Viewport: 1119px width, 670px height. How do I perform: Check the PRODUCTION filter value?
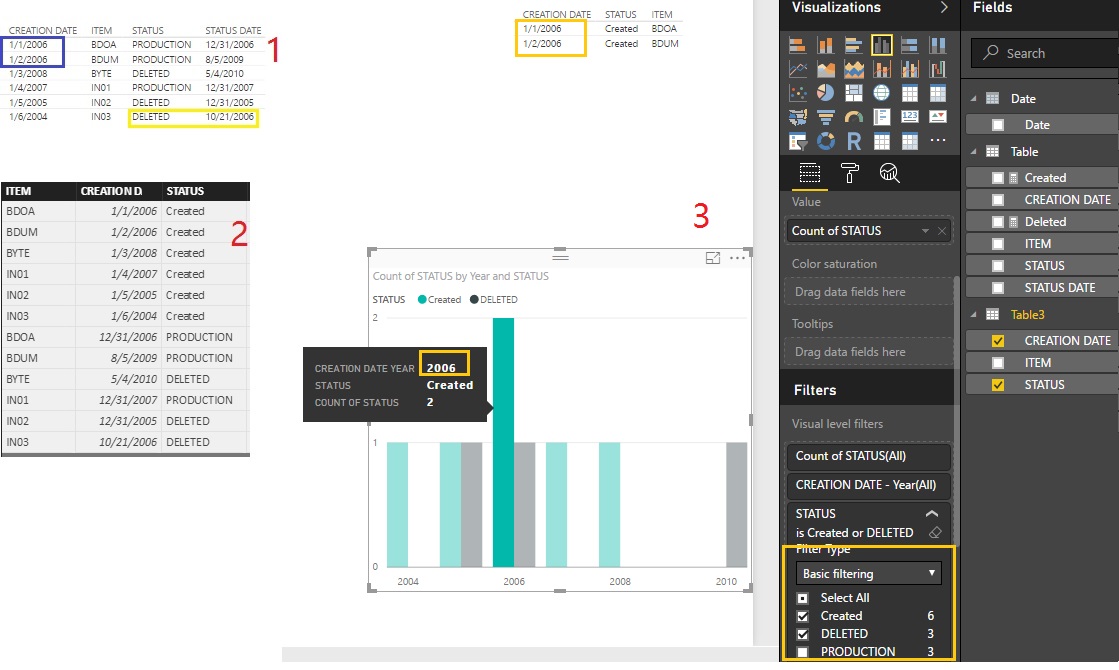click(803, 651)
